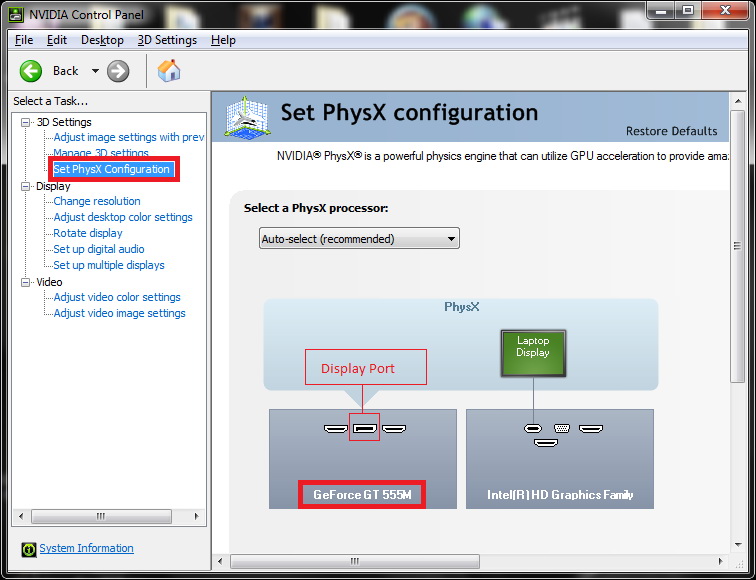Click task tree scroll left arrow

21,516
